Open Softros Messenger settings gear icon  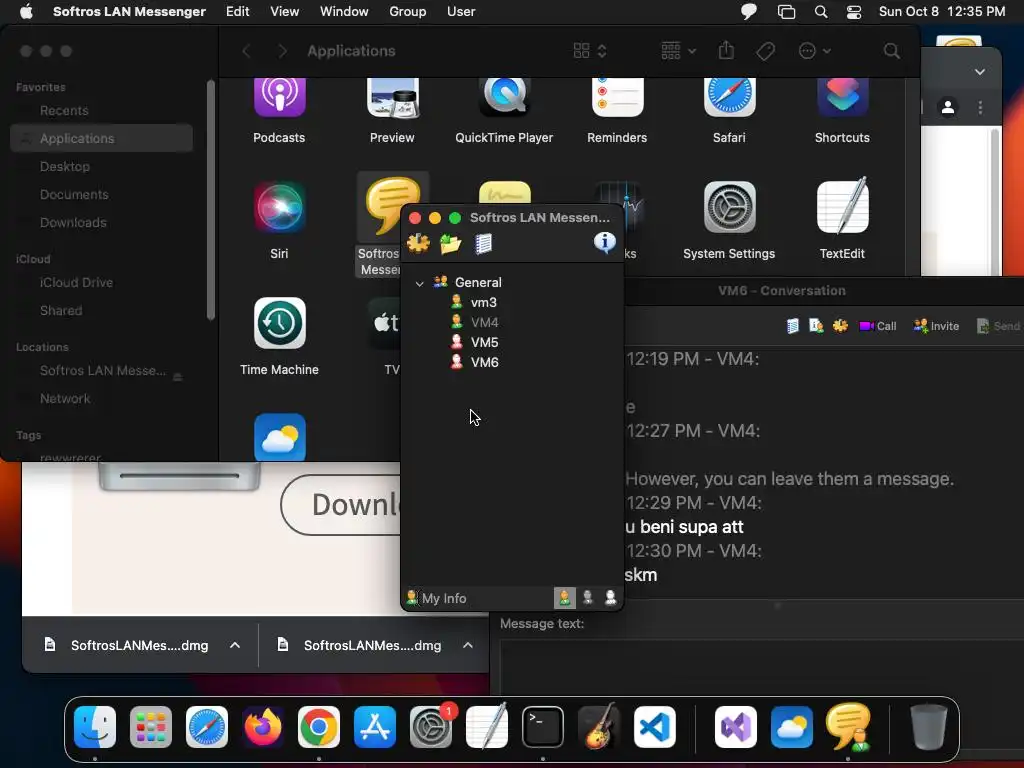(418, 243)
